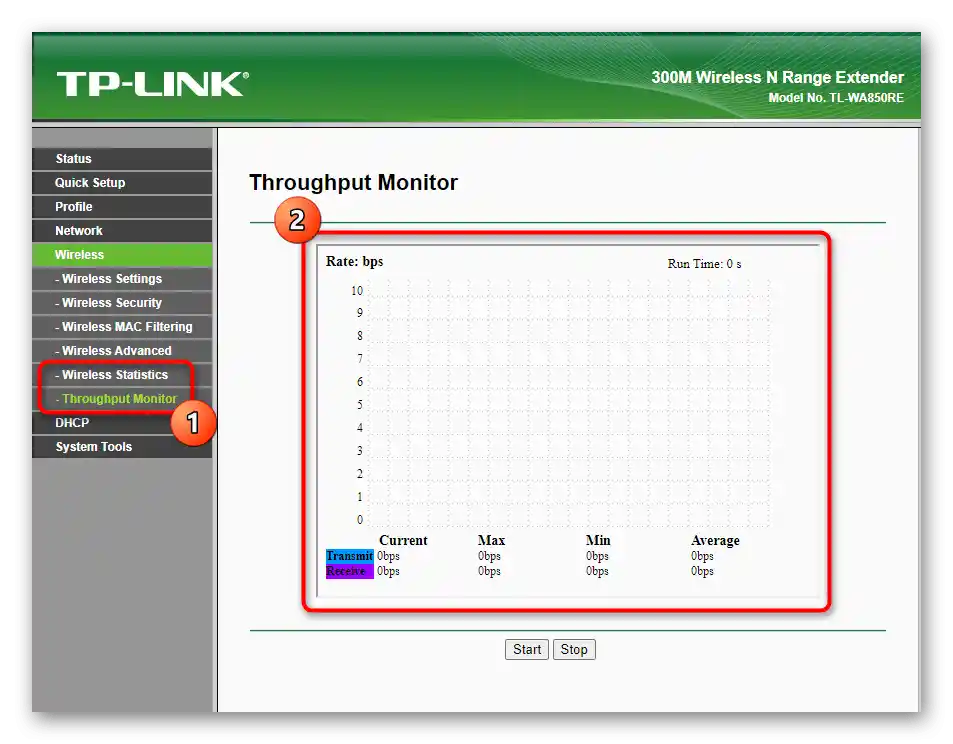Click the Average column header
Viewport: 953px width, 744px height.
tap(715, 540)
